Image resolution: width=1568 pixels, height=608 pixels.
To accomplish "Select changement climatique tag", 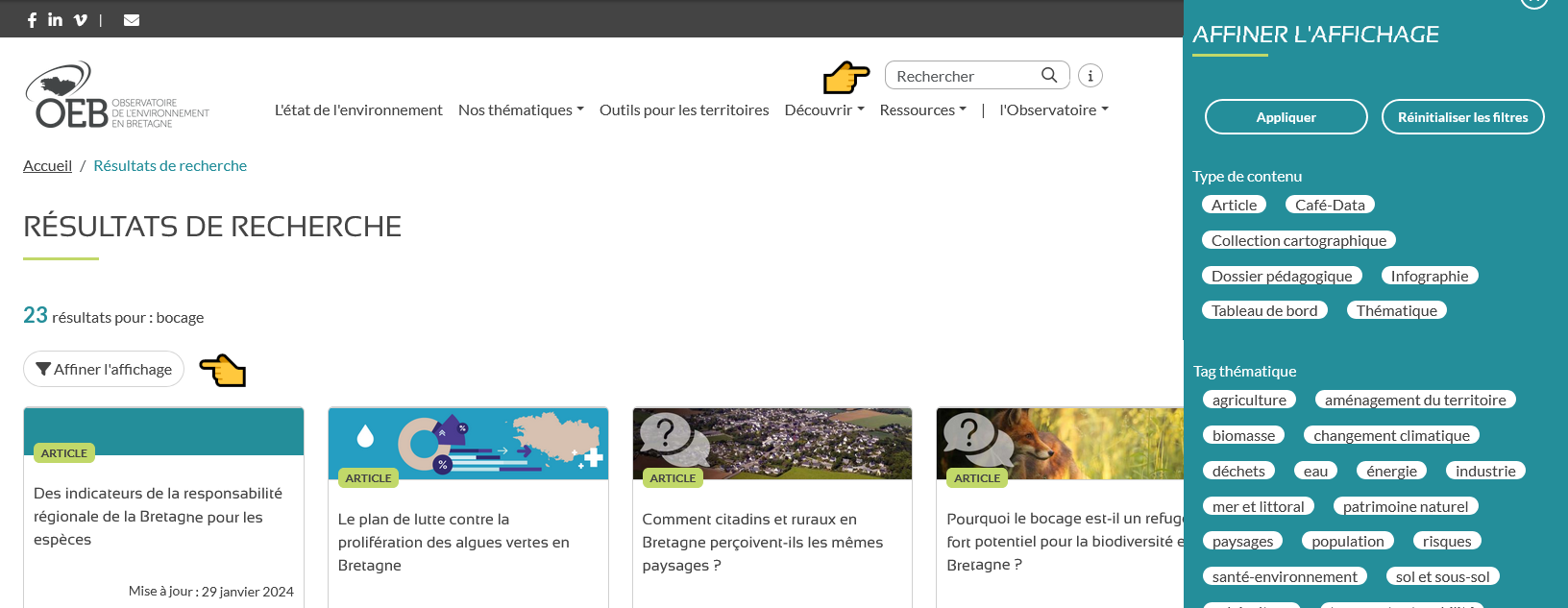I will (1391, 435).
